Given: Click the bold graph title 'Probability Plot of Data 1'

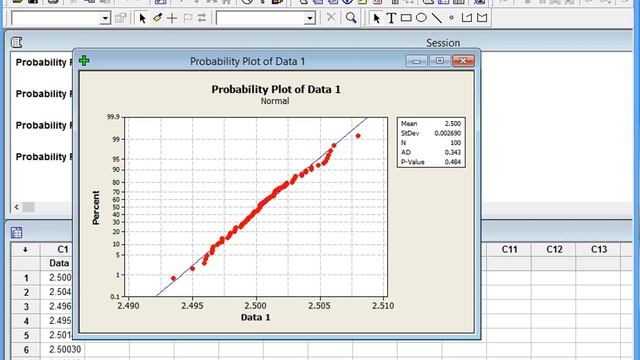Looking at the screenshot, I should (x=276, y=89).
